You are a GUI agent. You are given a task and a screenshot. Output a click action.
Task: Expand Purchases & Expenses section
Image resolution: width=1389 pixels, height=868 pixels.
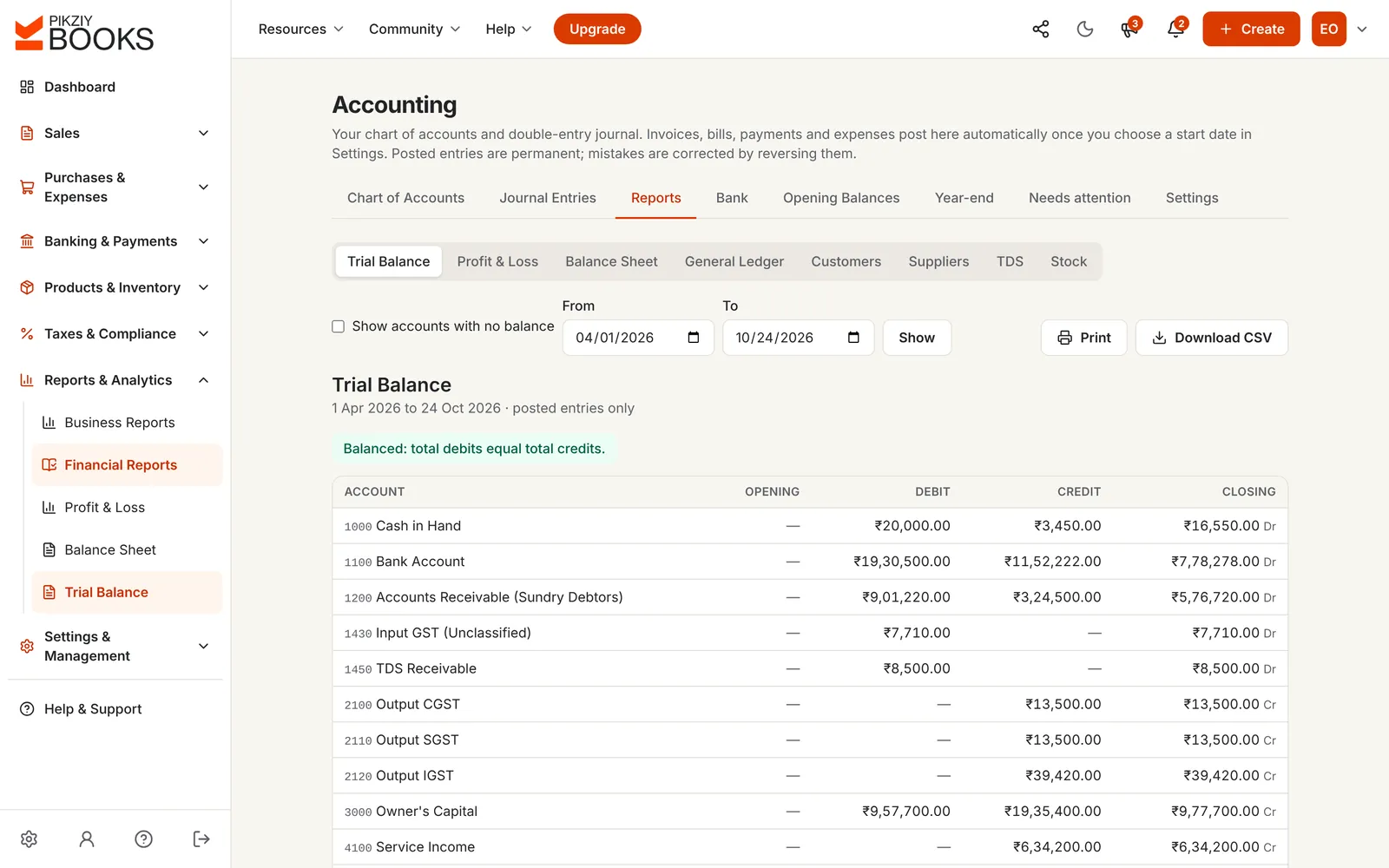pos(115,187)
